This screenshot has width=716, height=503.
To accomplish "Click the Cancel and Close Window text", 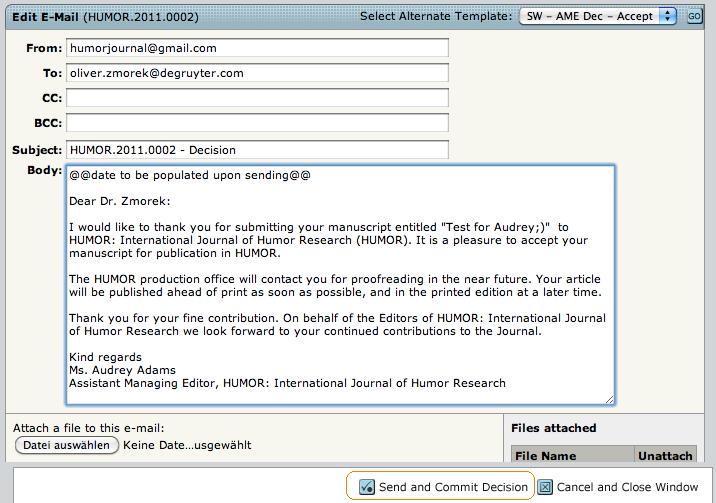I will 627,487.
